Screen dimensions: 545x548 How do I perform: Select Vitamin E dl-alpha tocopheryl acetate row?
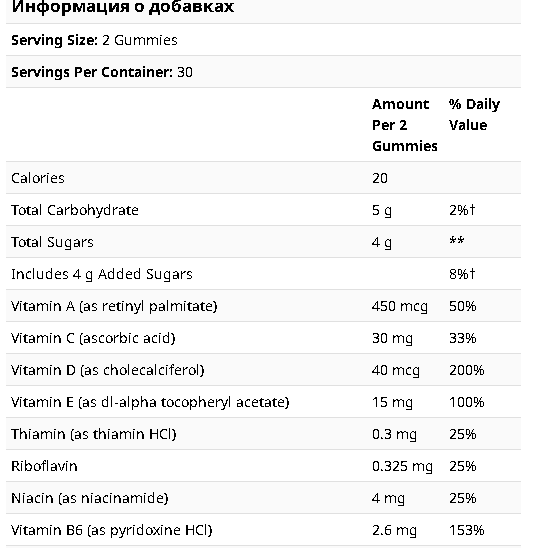click(263, 402)
